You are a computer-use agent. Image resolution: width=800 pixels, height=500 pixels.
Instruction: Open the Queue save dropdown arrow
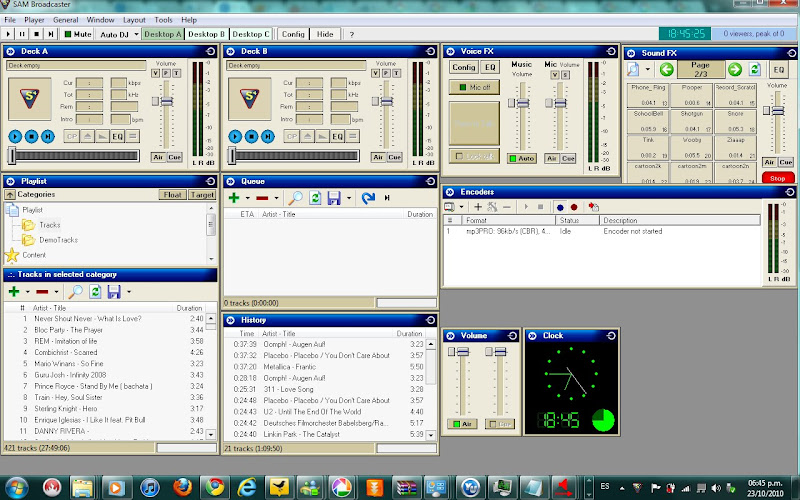coord(348,198)
